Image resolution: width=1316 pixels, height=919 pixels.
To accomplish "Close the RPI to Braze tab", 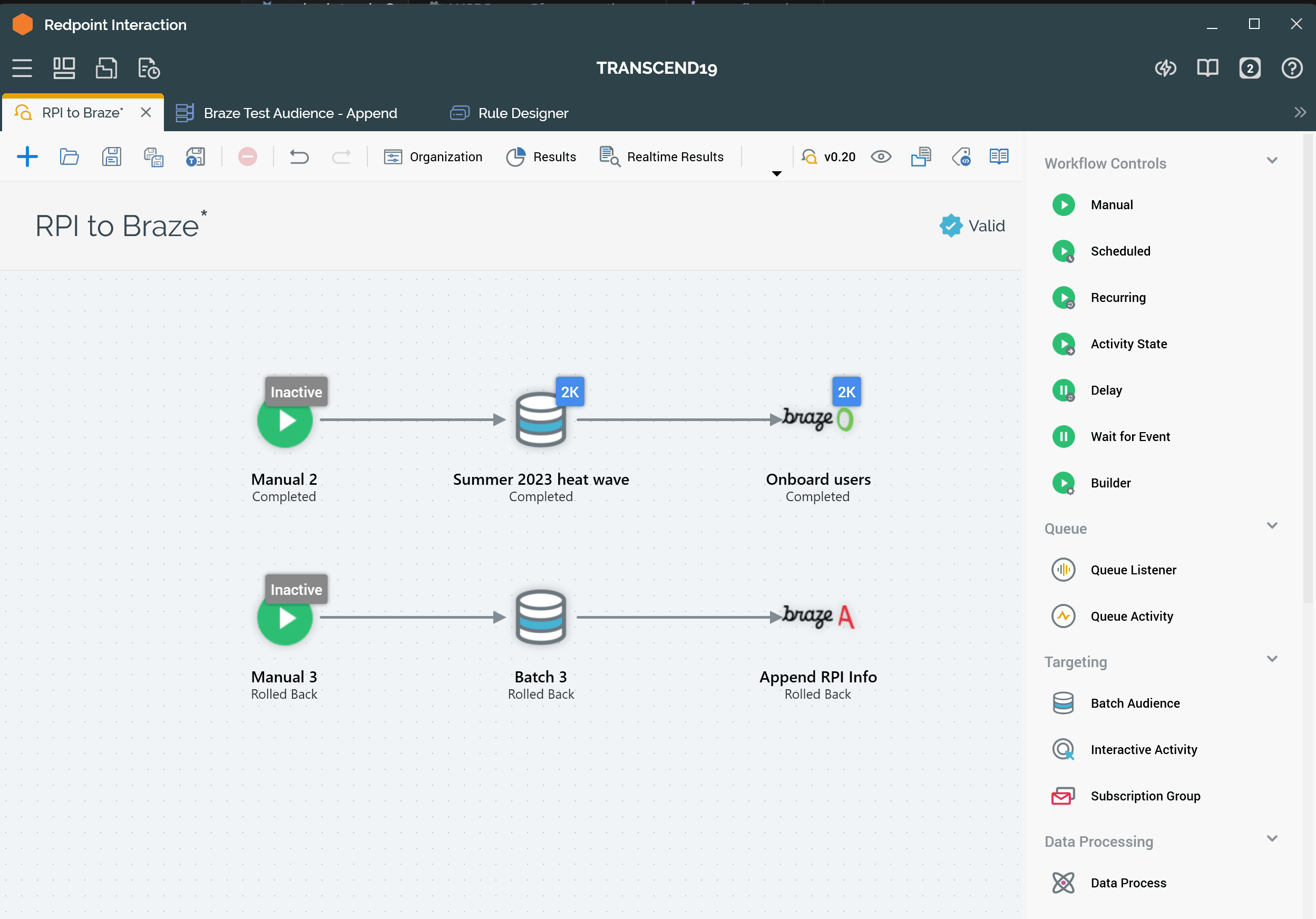I will coord(146,112).
